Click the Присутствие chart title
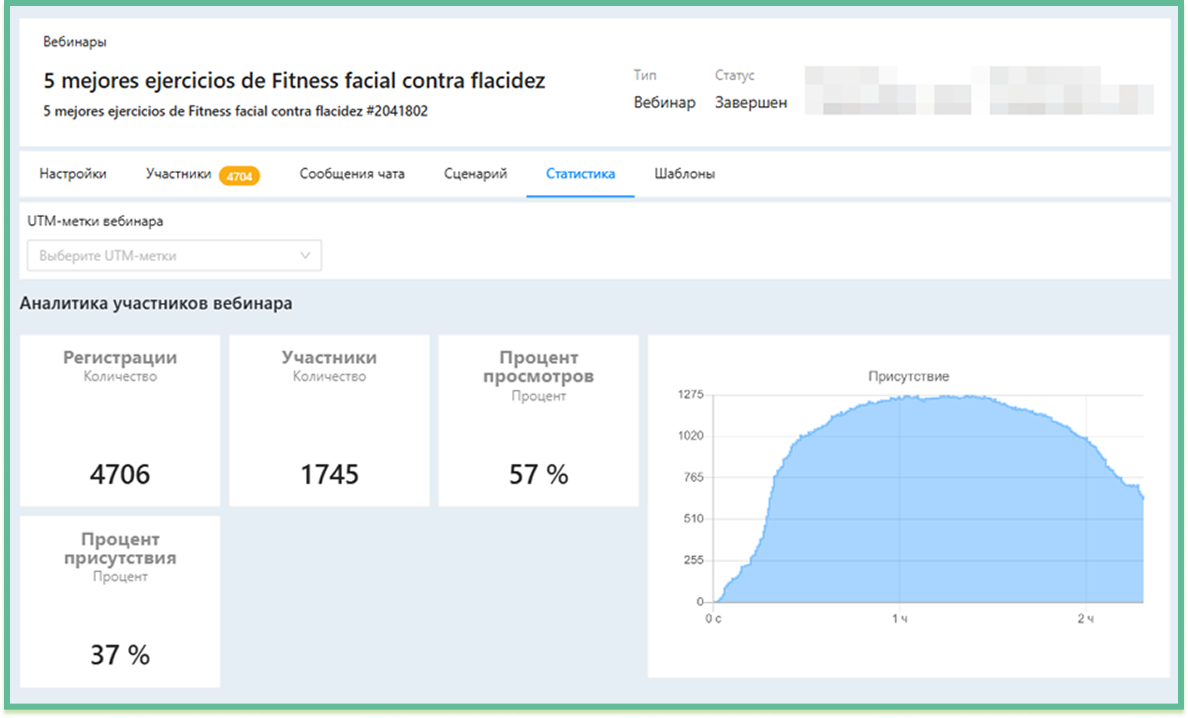The height and width of the screenshot is (718, 1188). pyautogui.click(x=908, y=377)
